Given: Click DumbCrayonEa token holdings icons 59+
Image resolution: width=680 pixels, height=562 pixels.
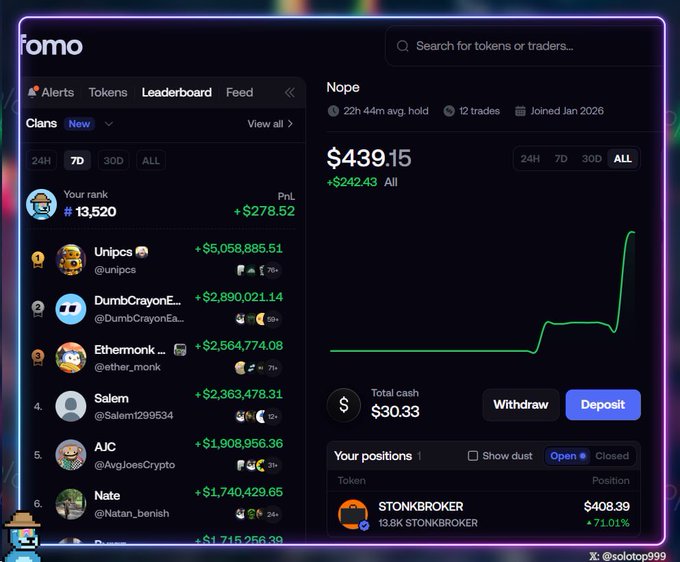Looking at the screenshot, I should pos(258,319).
